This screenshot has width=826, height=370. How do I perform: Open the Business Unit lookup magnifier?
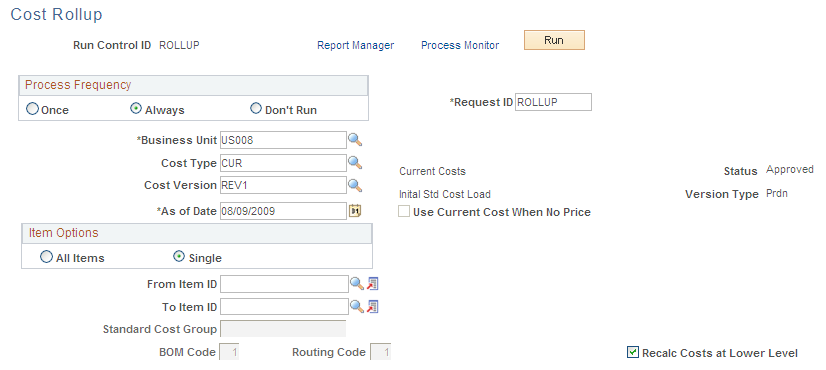pyautogui.click(x=356, y=140)
